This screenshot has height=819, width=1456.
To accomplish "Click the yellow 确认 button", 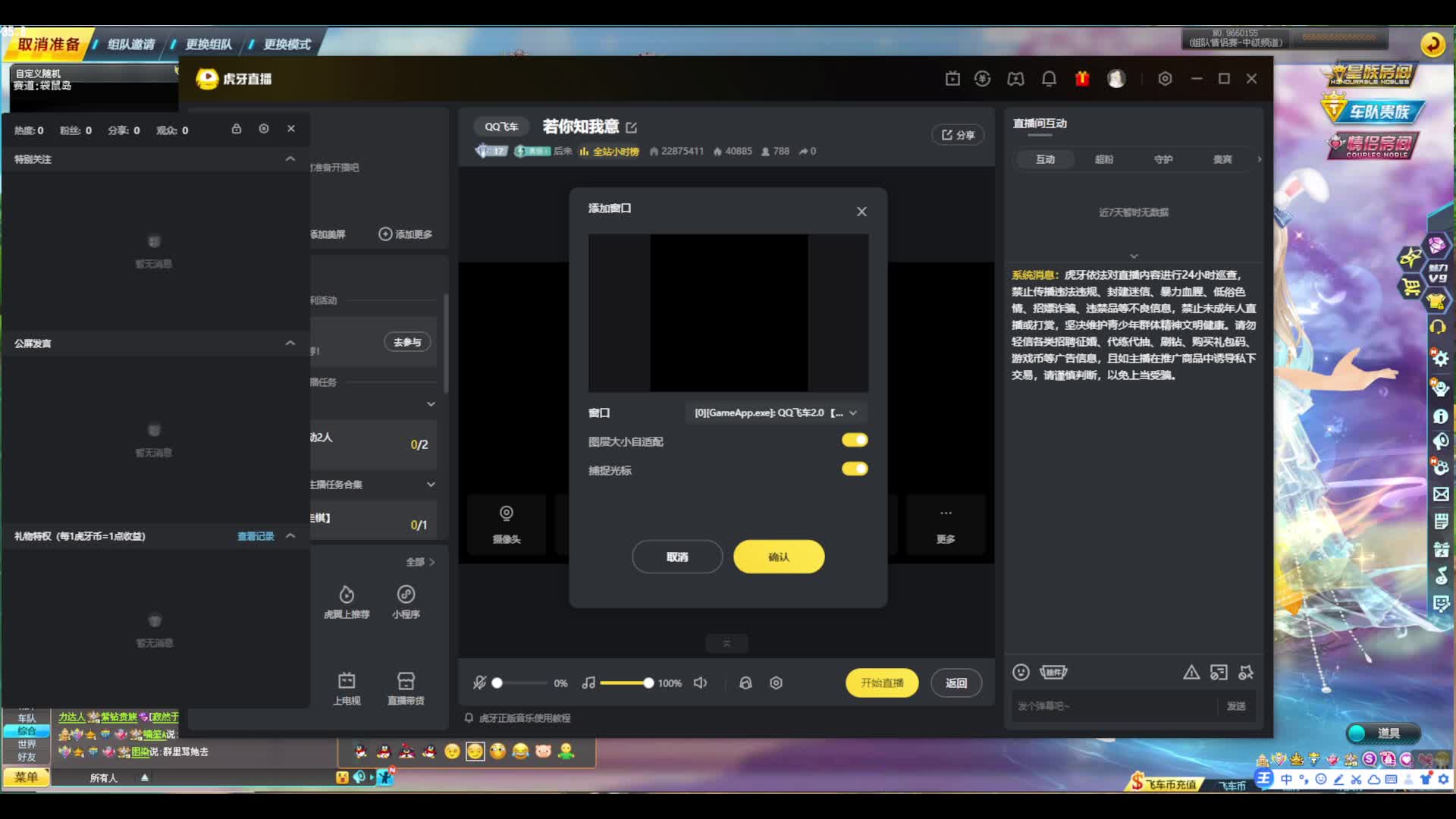I will coord(779,557).
